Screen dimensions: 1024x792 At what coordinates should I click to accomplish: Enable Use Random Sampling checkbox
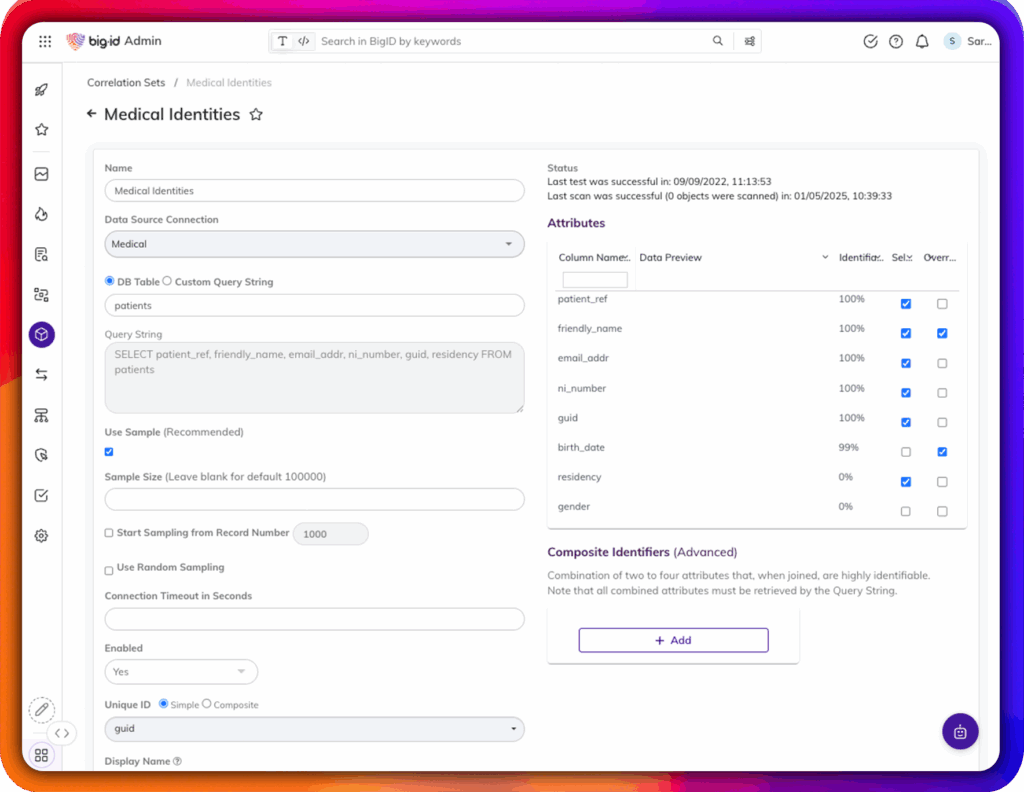pyautogui.click(x=109, y=570)
